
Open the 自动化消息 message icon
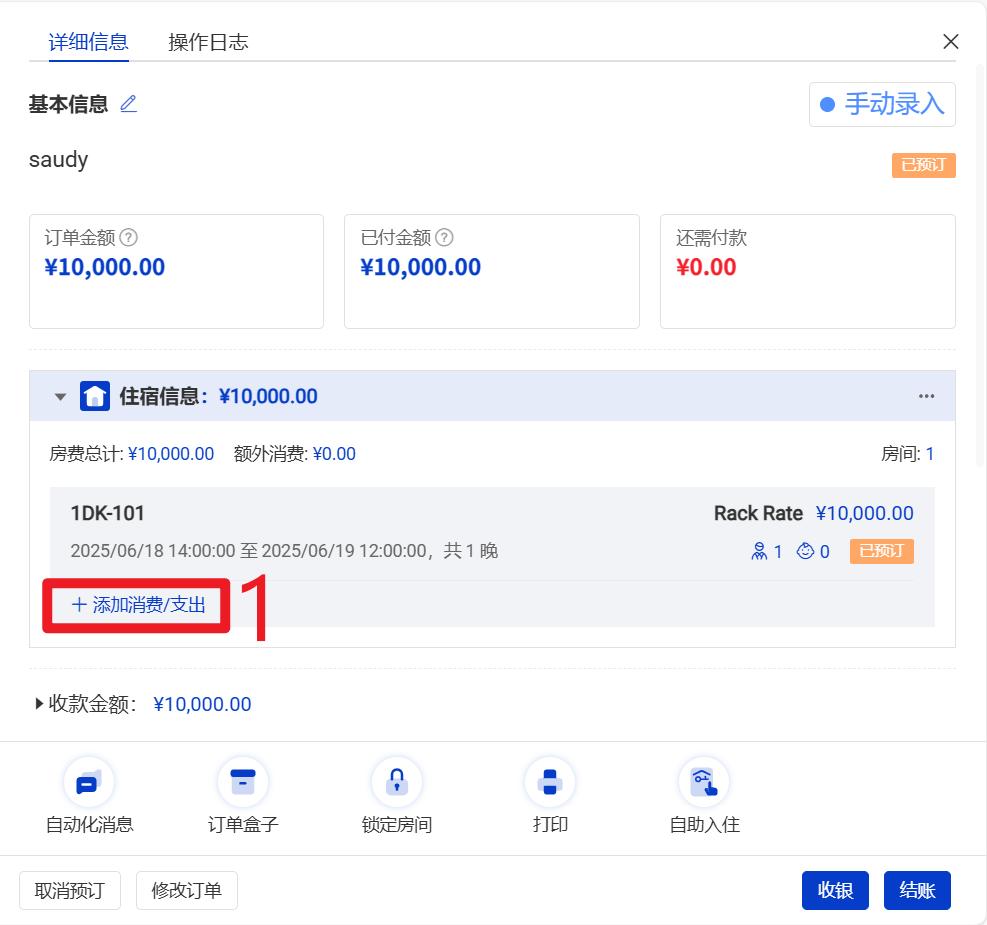point(89,782)
